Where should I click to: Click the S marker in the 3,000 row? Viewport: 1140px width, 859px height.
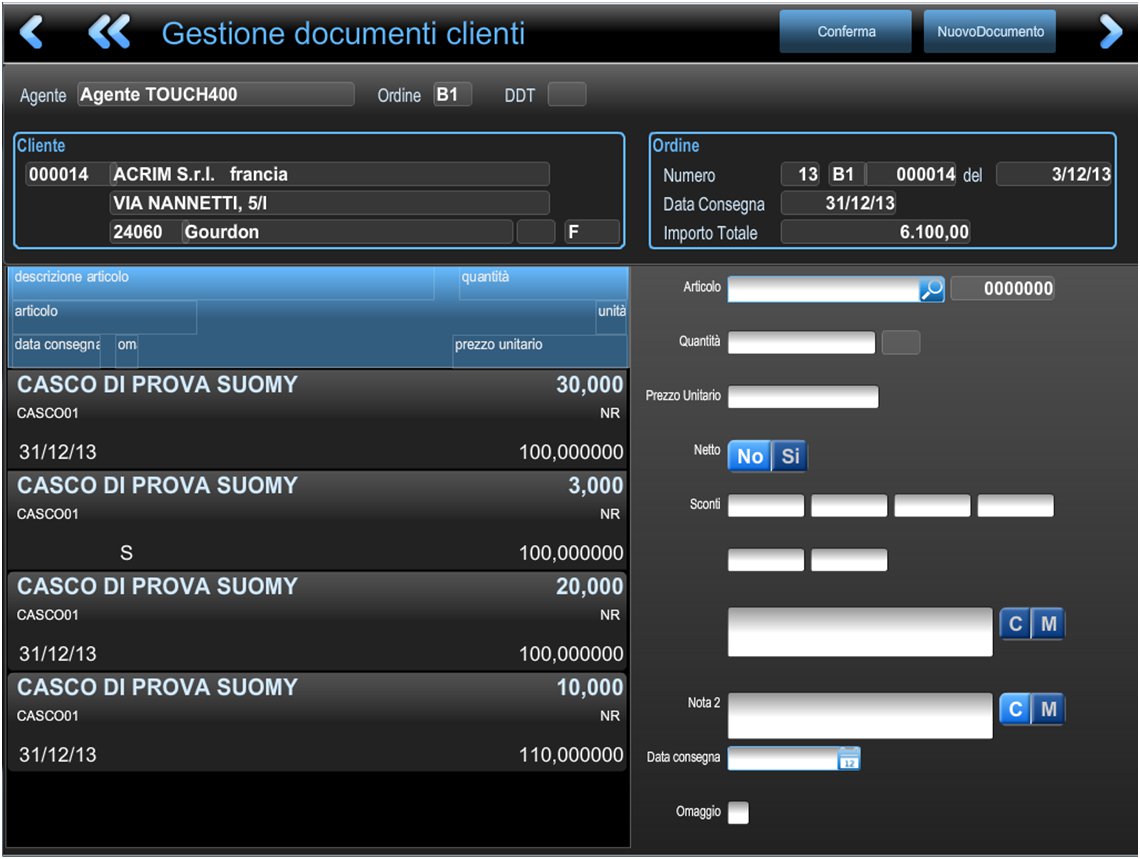pyautogui.click(x=127, y=553)
